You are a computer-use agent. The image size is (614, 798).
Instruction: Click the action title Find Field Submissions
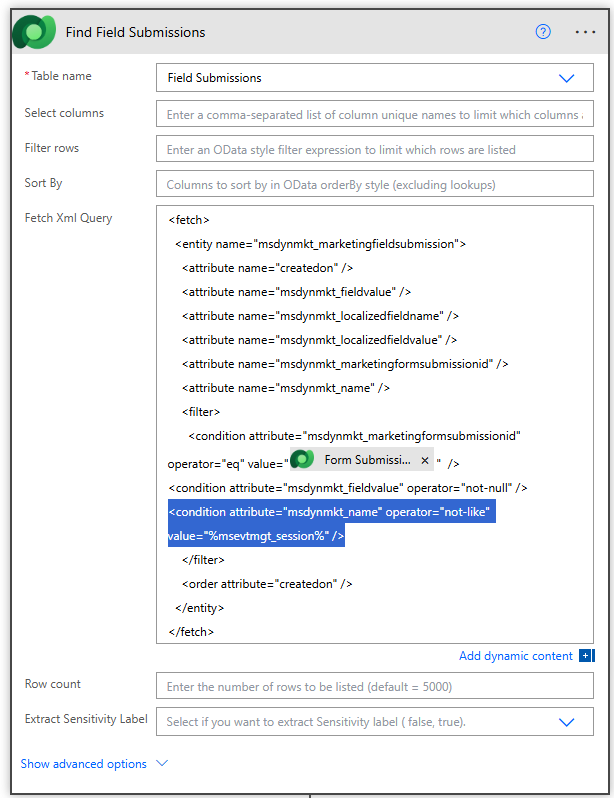(135, 32)
